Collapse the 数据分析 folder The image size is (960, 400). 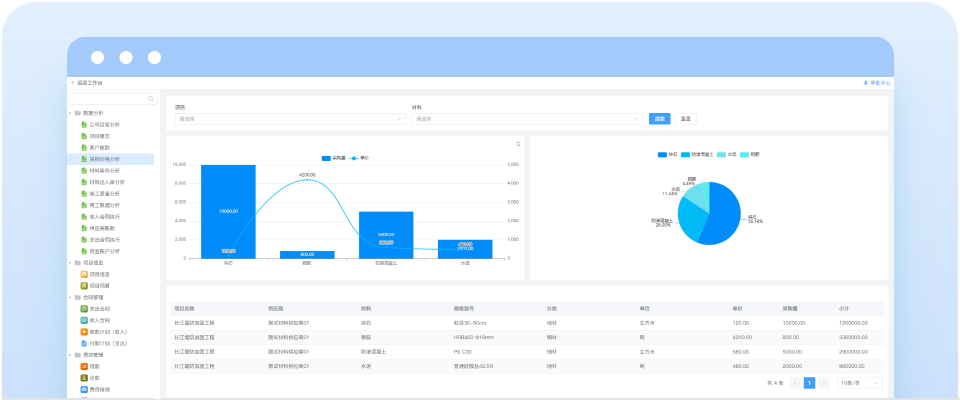70,113
